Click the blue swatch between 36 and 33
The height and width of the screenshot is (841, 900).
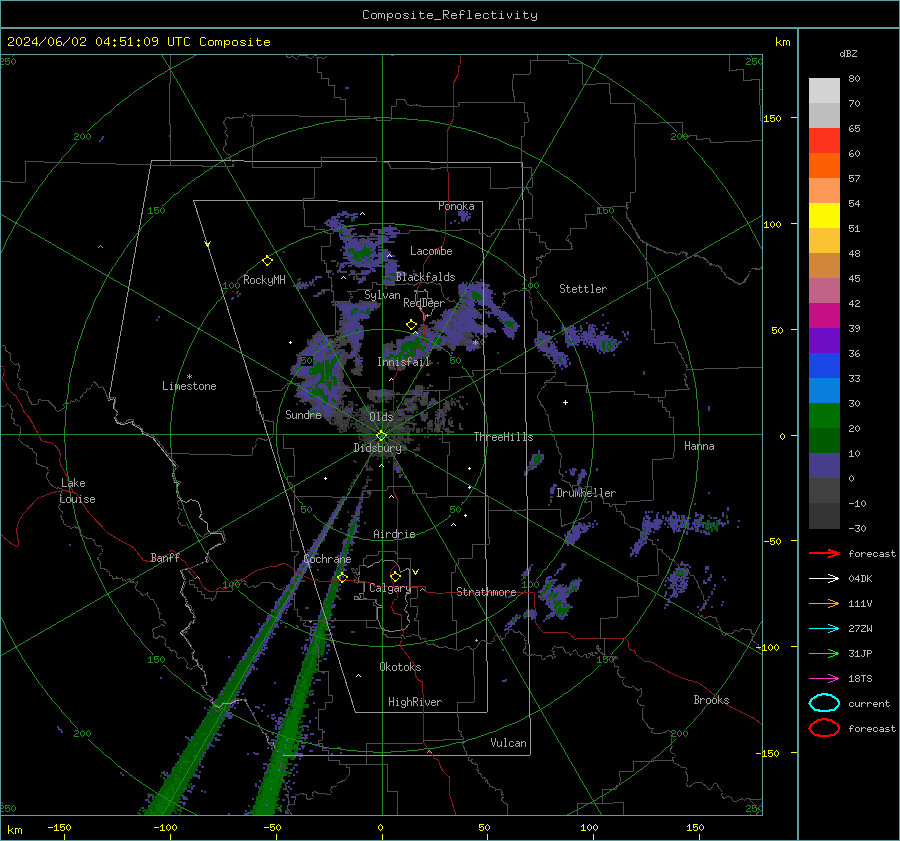824,365
